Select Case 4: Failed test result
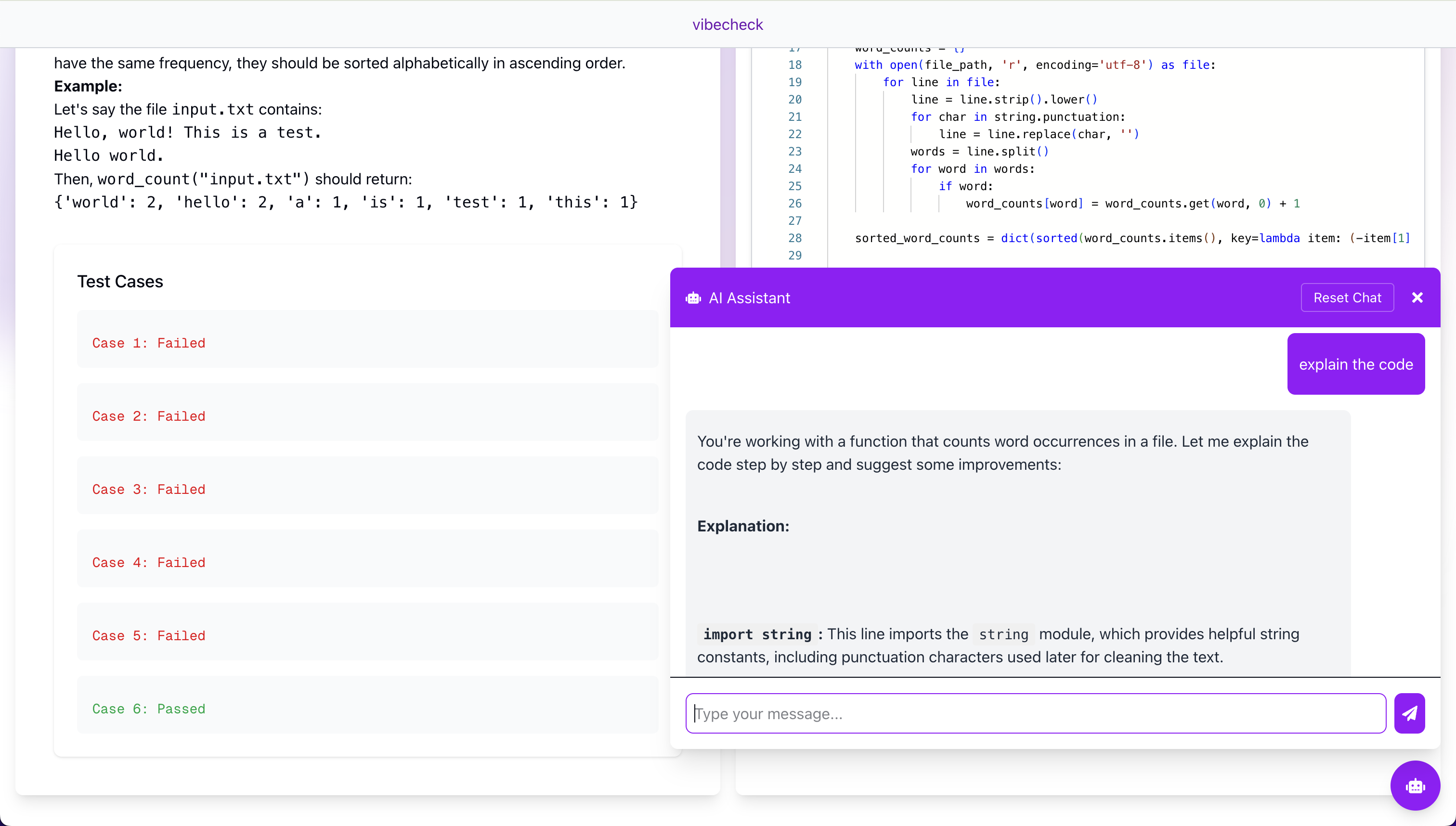Viewport: 1456px width, 826px height. (x=149, y=562)
